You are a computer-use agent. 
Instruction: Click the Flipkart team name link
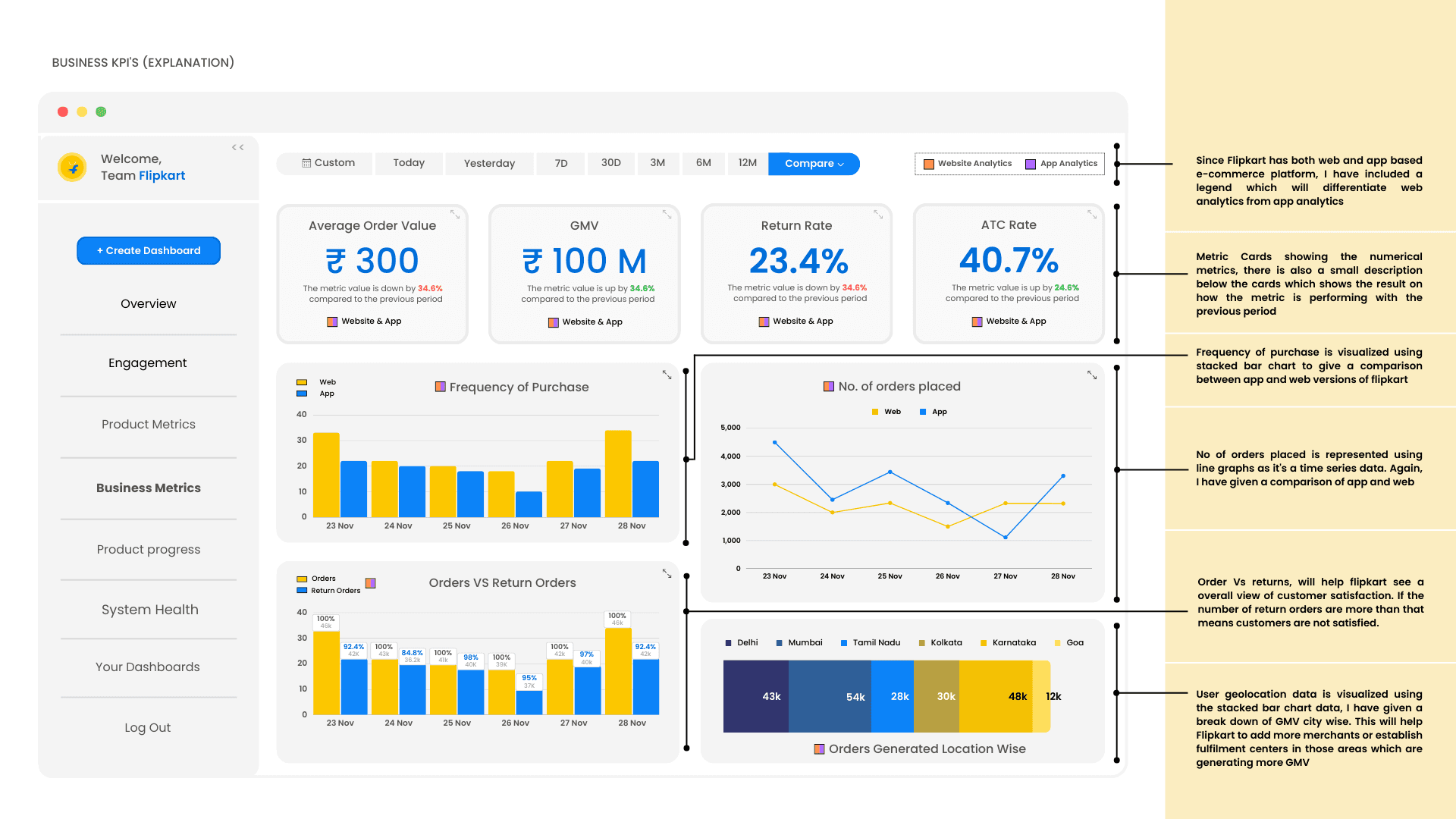(162, 176)
